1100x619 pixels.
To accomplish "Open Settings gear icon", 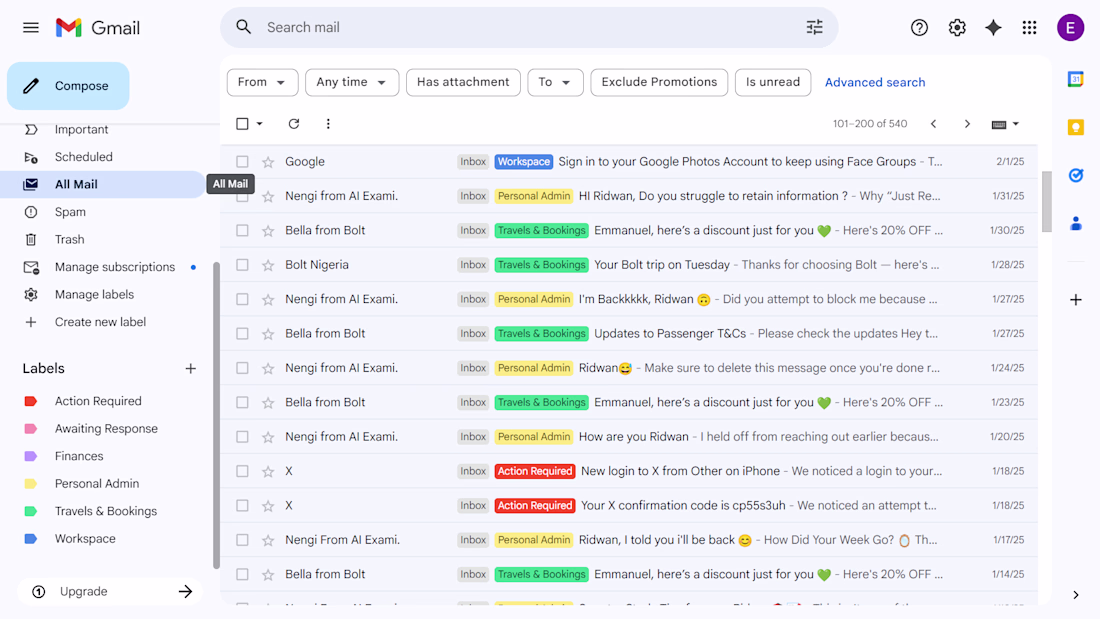I will [x=957, y=27].
